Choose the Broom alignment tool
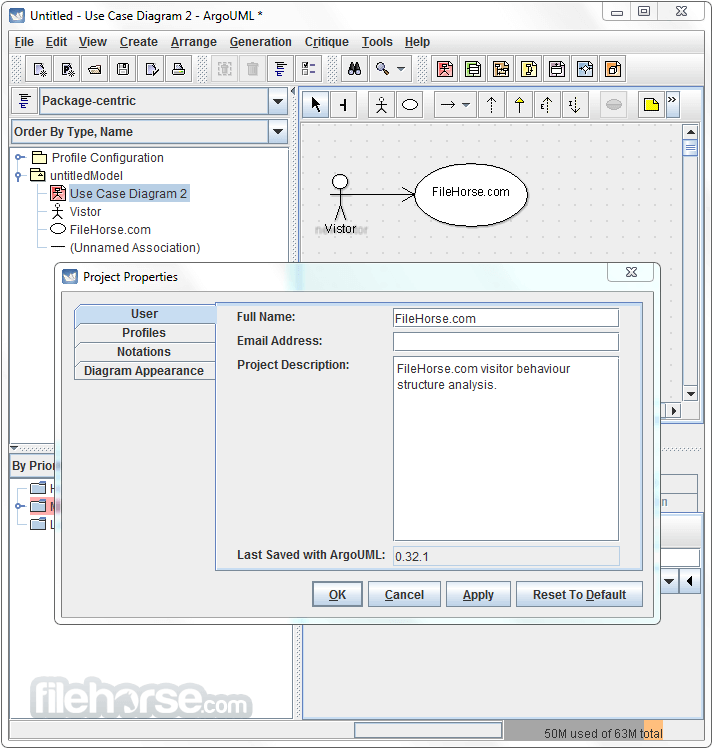The image size is (713, 749). coord(343,104)
